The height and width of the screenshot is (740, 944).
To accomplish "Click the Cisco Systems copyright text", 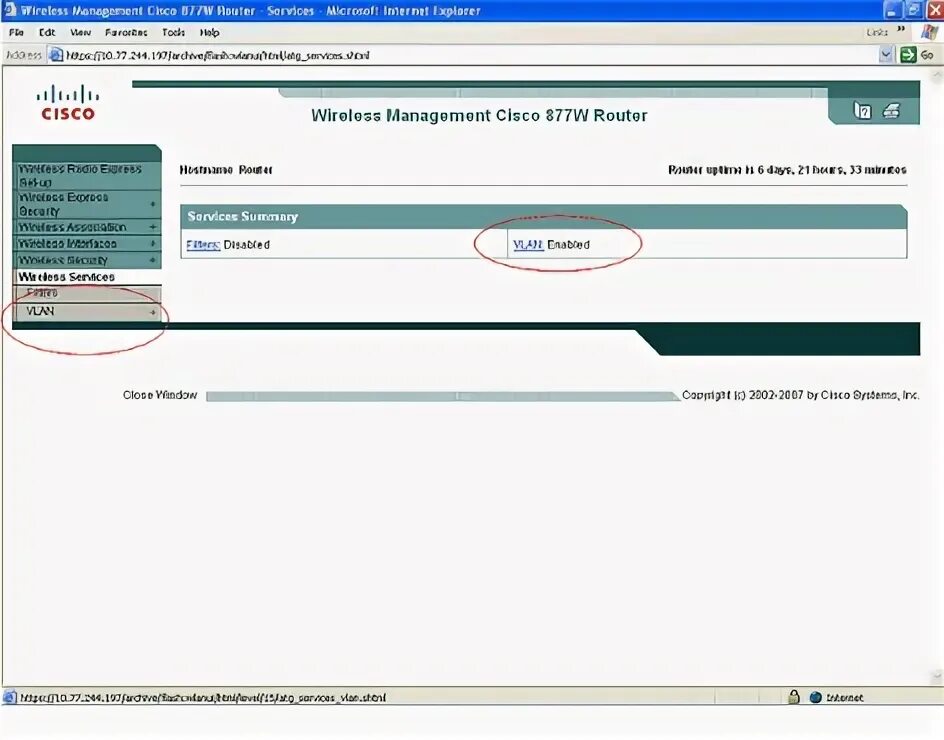I will (800, 395).
